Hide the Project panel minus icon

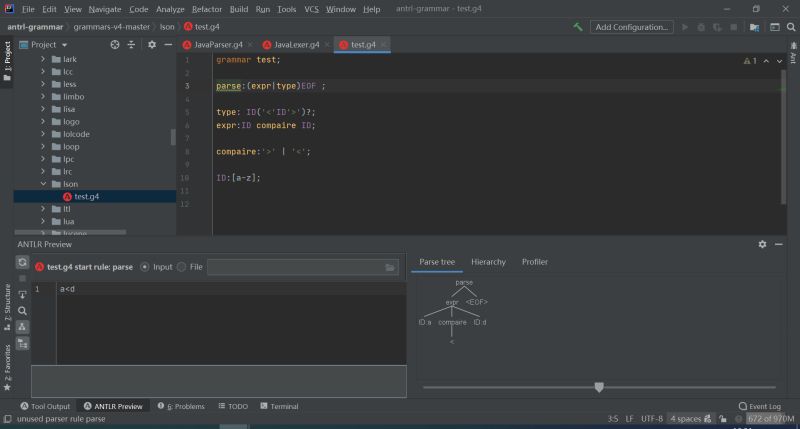click(168, 45)
